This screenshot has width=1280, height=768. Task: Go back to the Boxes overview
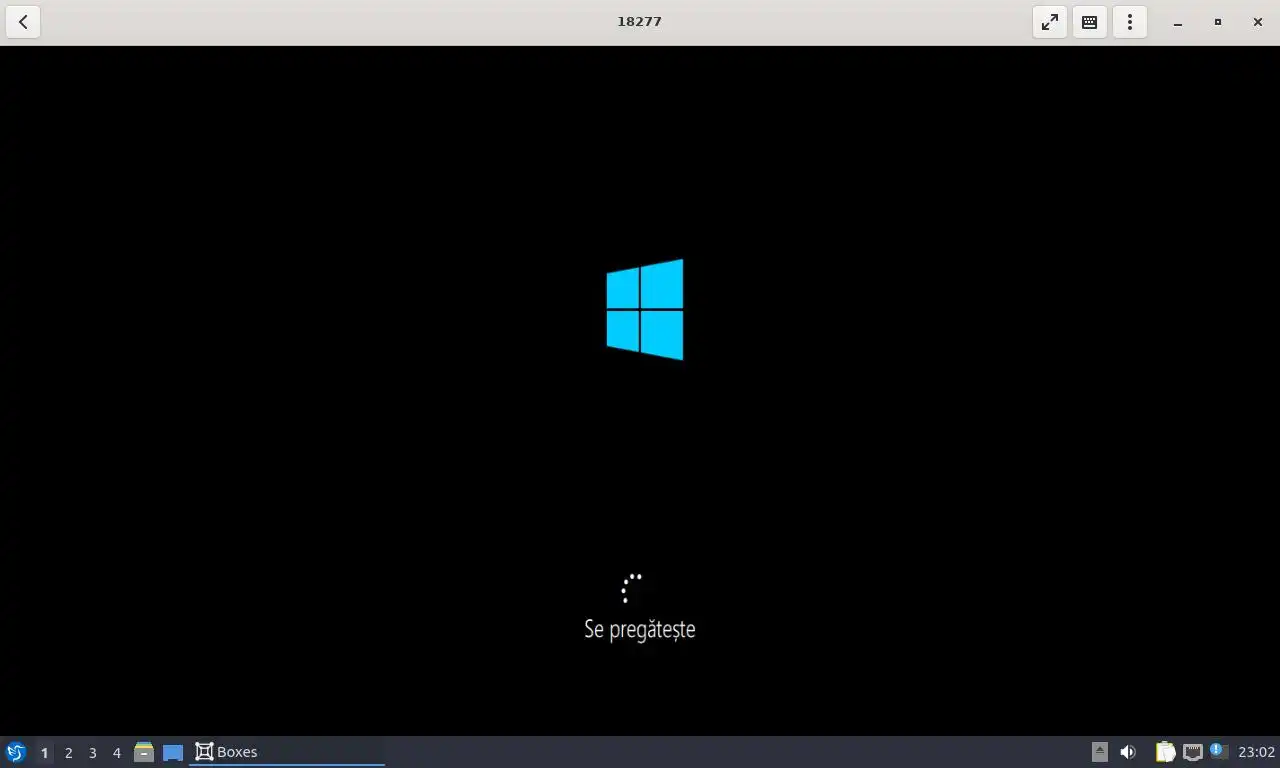[x=23, y=22]
